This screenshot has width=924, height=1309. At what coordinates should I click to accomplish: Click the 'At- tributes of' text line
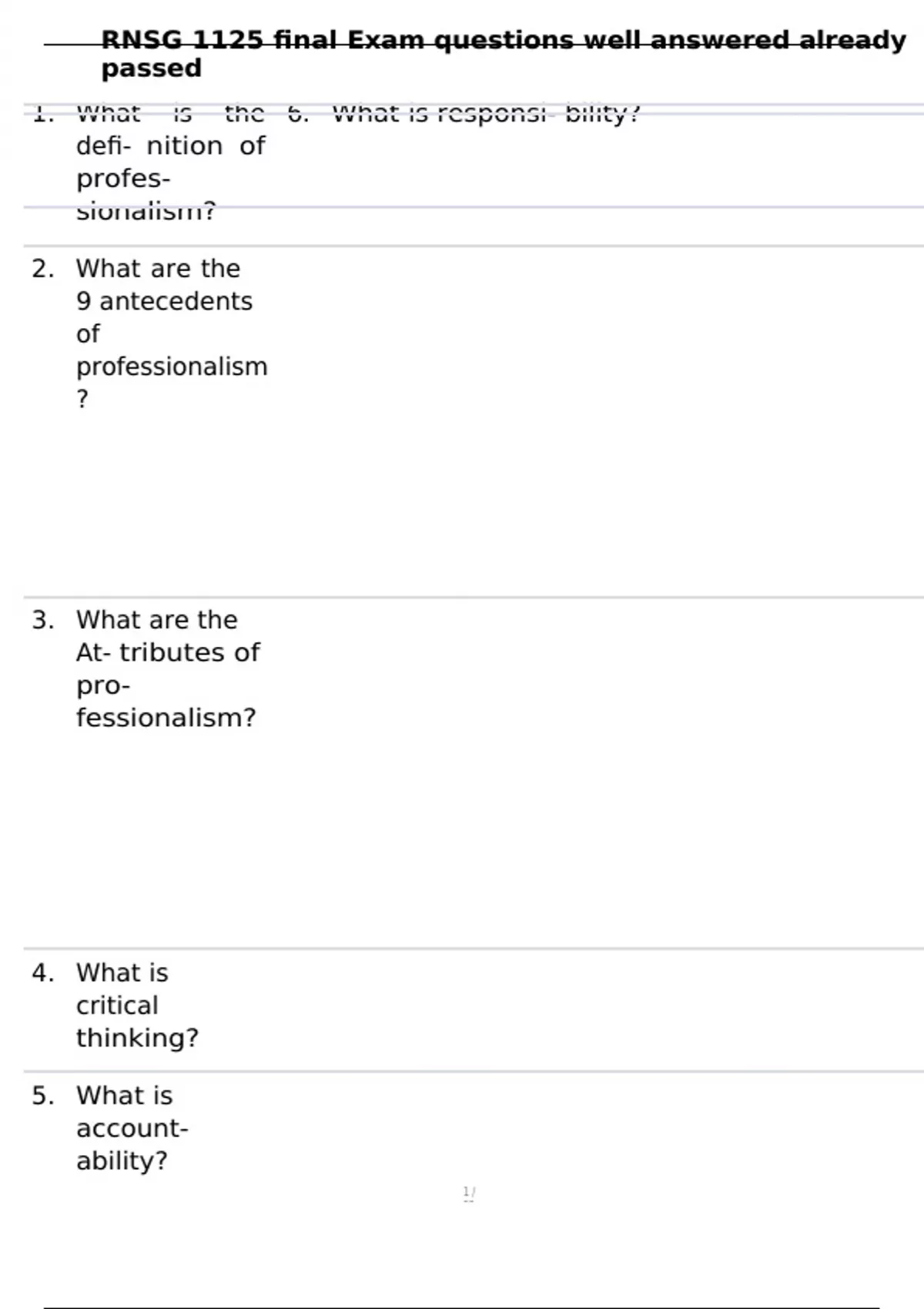168,652
